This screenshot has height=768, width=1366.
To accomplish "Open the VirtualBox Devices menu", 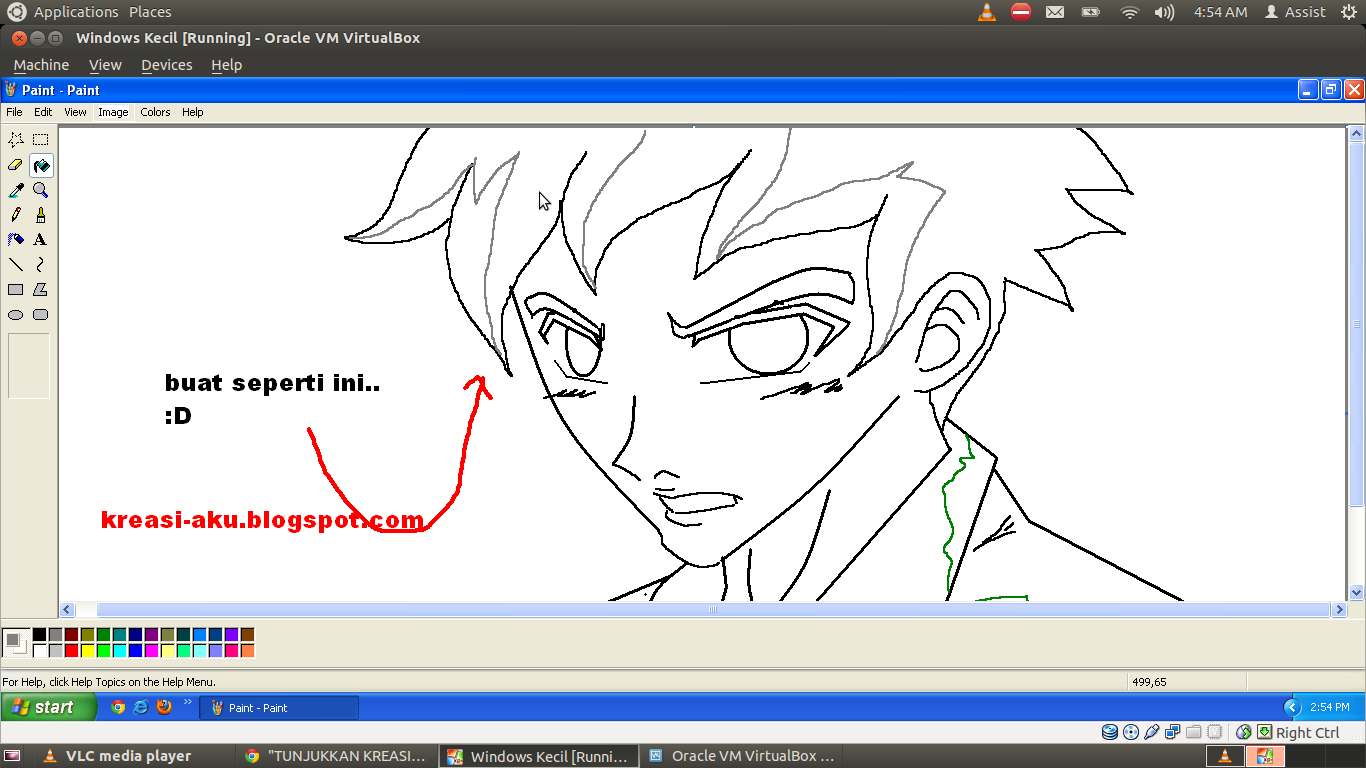I will (x=166, y=65).
